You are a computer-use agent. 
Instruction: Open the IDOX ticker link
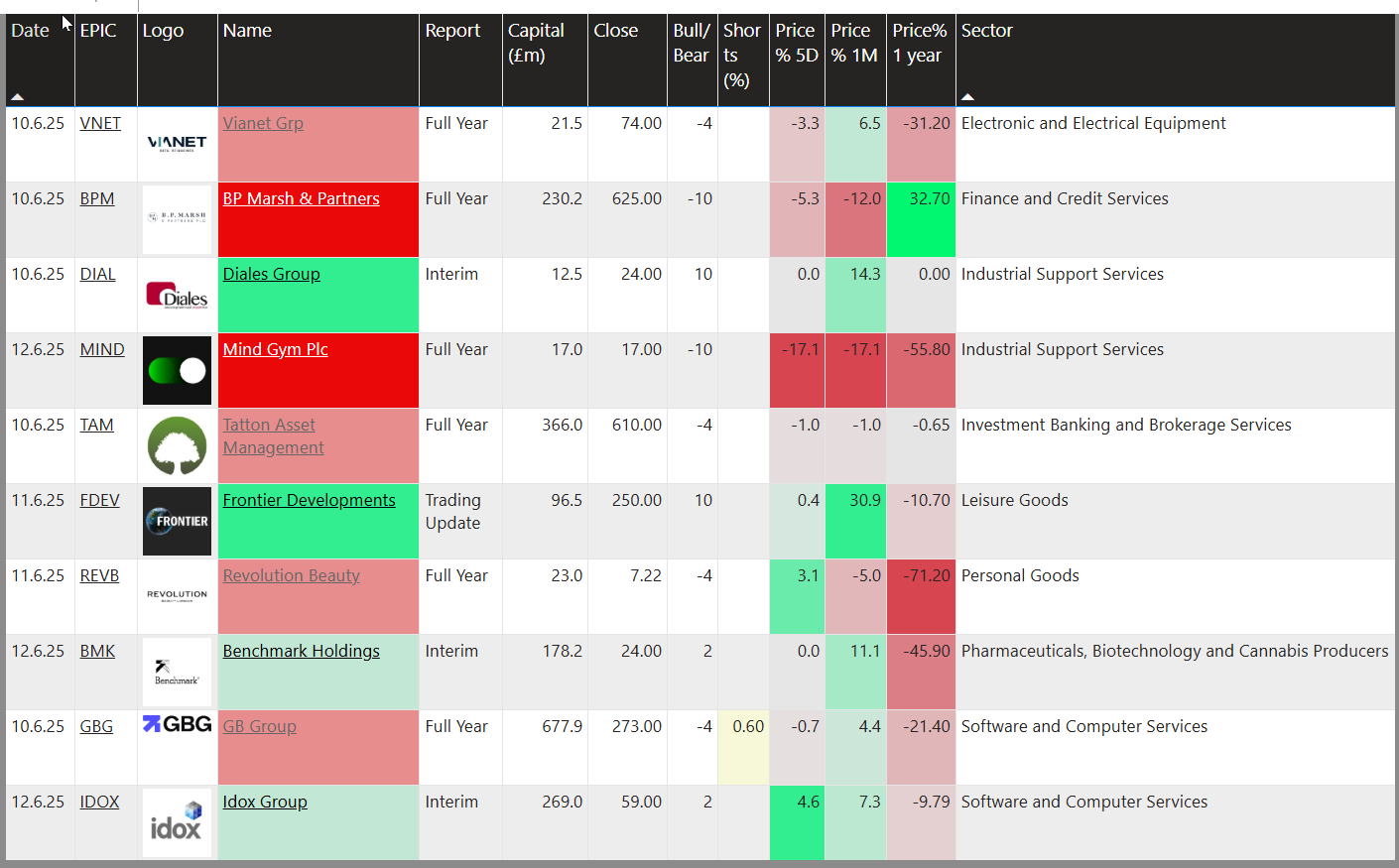99,802
